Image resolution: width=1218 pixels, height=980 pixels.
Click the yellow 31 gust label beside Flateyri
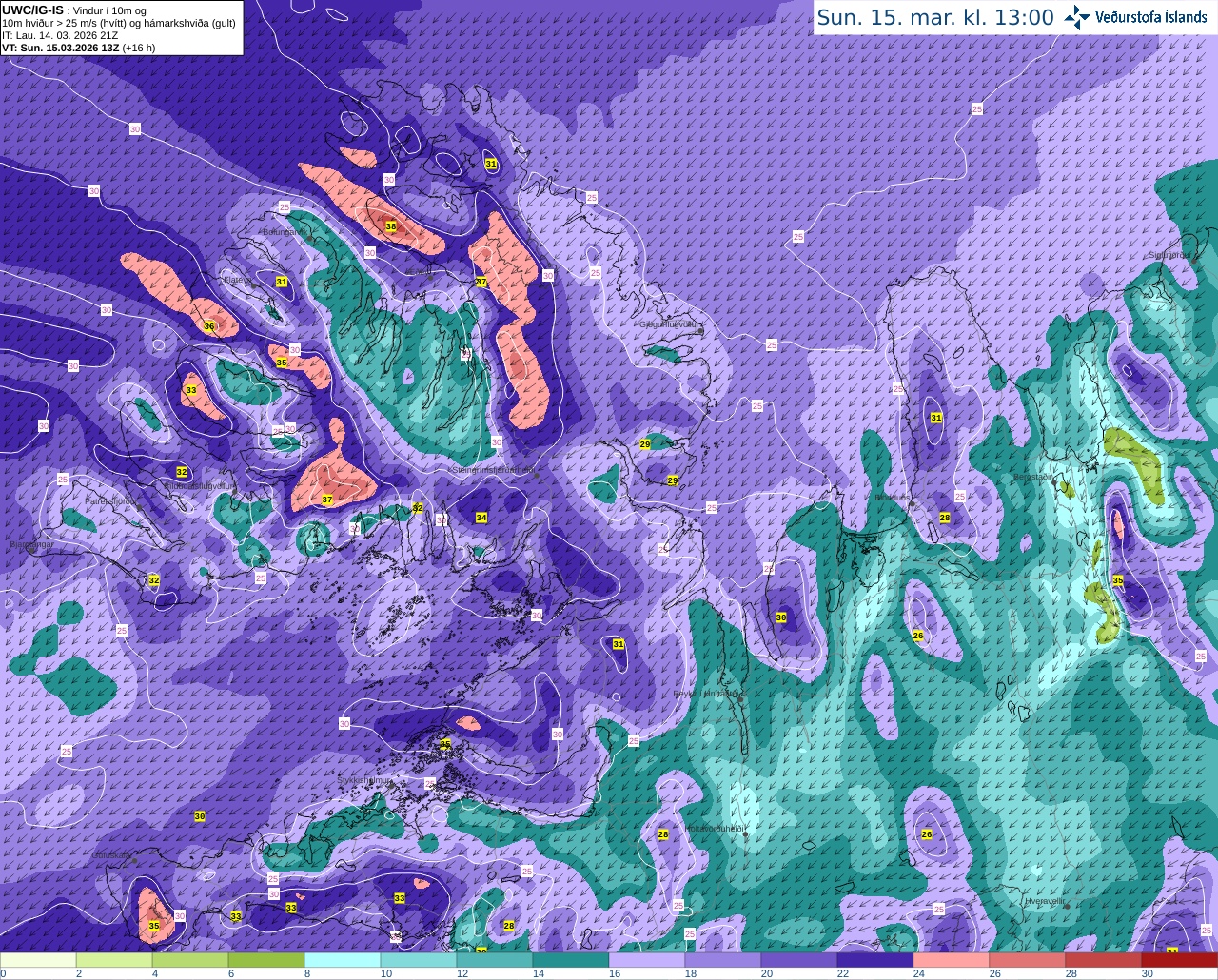(282, 282)
